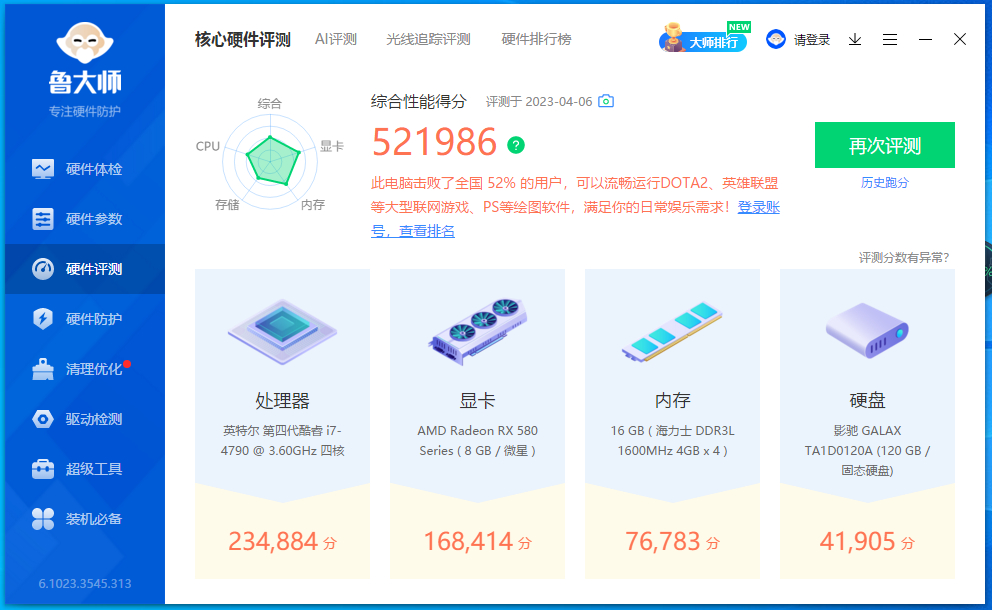Open 驱动检测 in the sidebar
This screenshot has height=610, width=992.
(x=85, y=419)
